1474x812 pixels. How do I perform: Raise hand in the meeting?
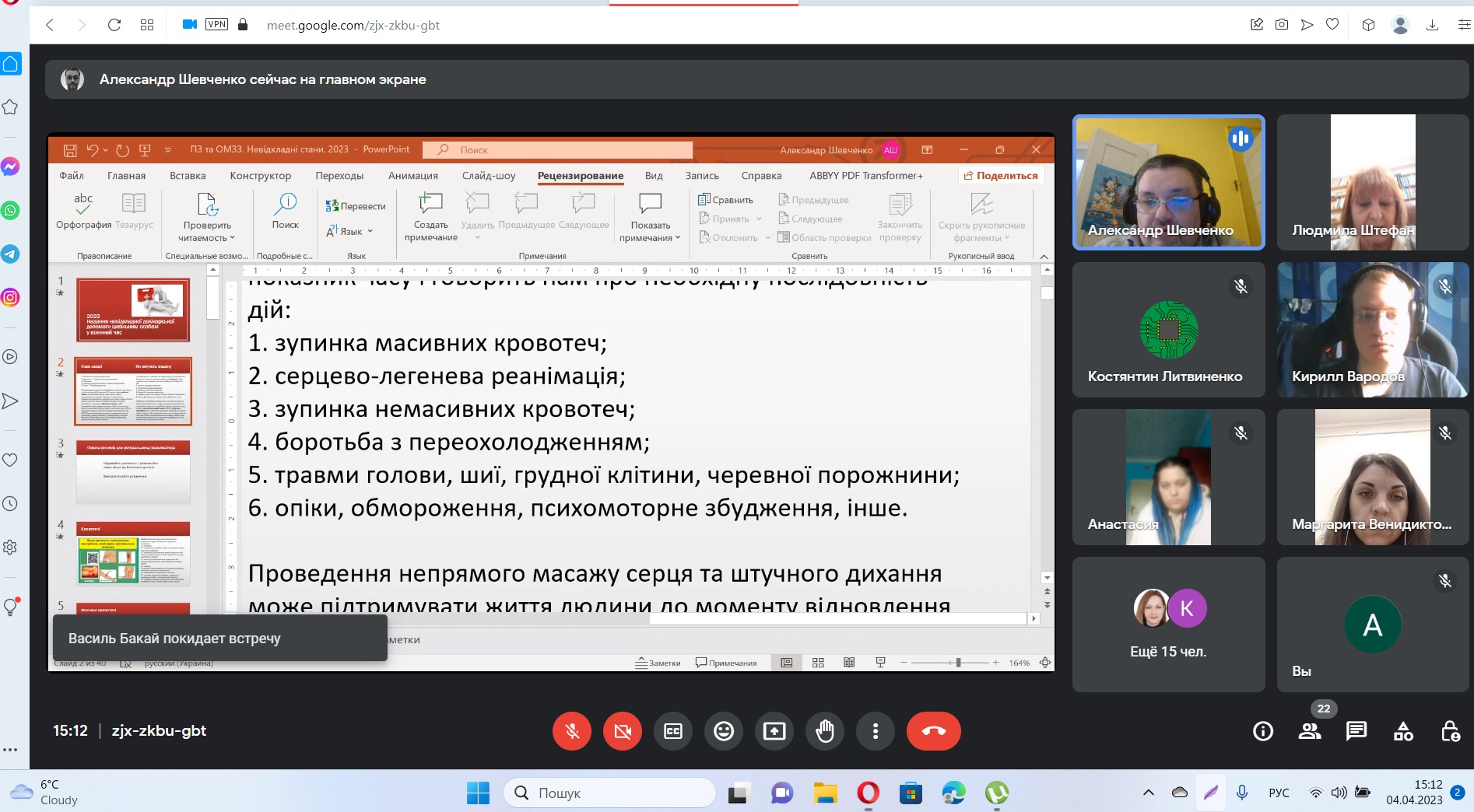click(x=825, y=731)
